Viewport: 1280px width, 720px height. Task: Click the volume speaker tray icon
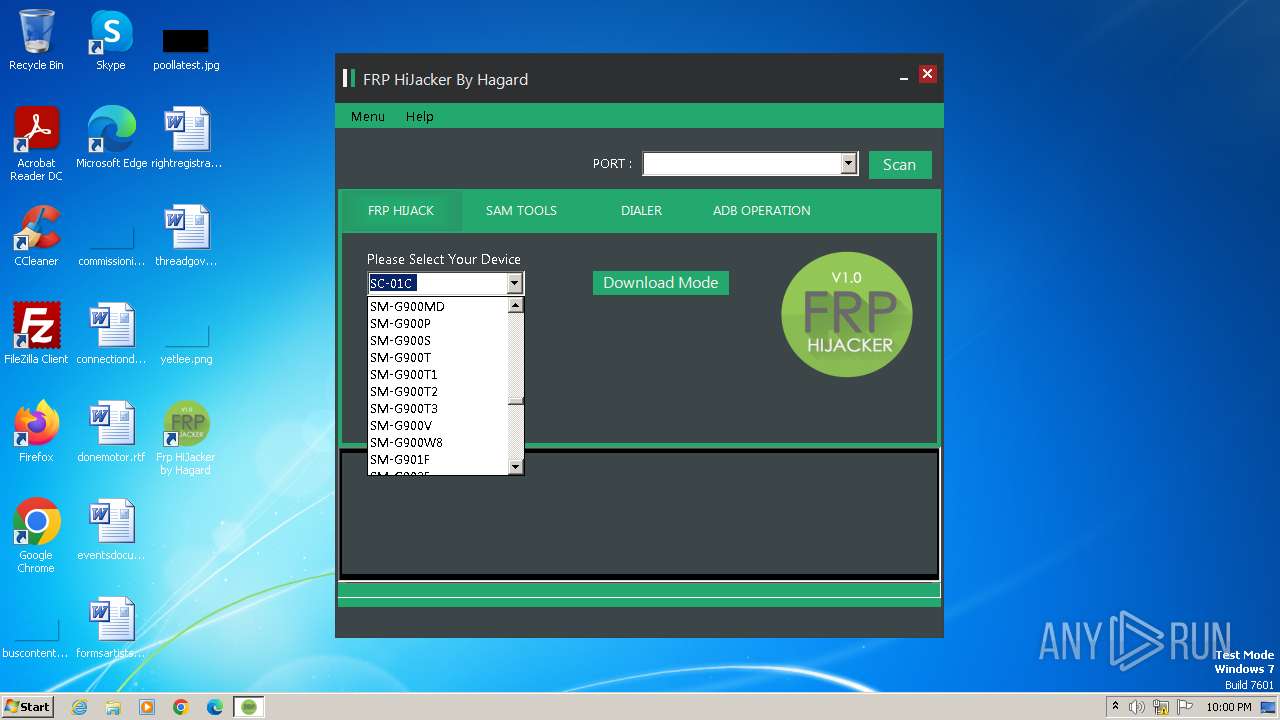pyautogui.click(x=1137, y=707)
